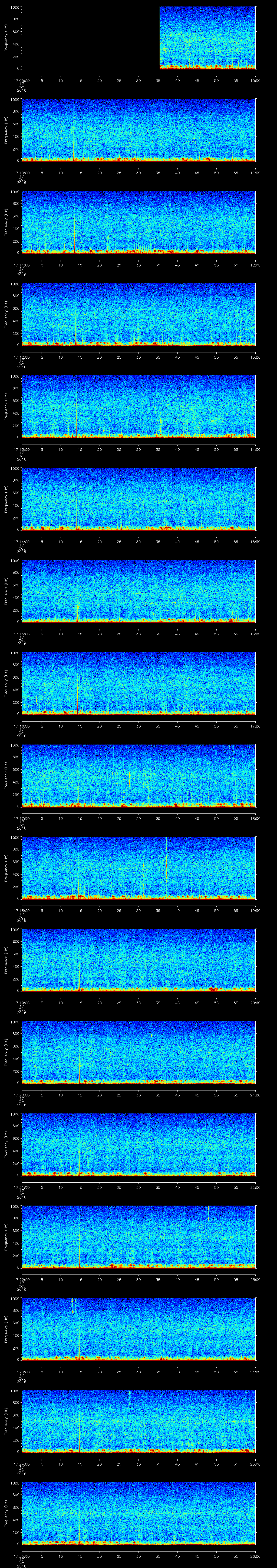Click the 17:16:00 start time label
The image size is (277, 1568).
point(21,726)
